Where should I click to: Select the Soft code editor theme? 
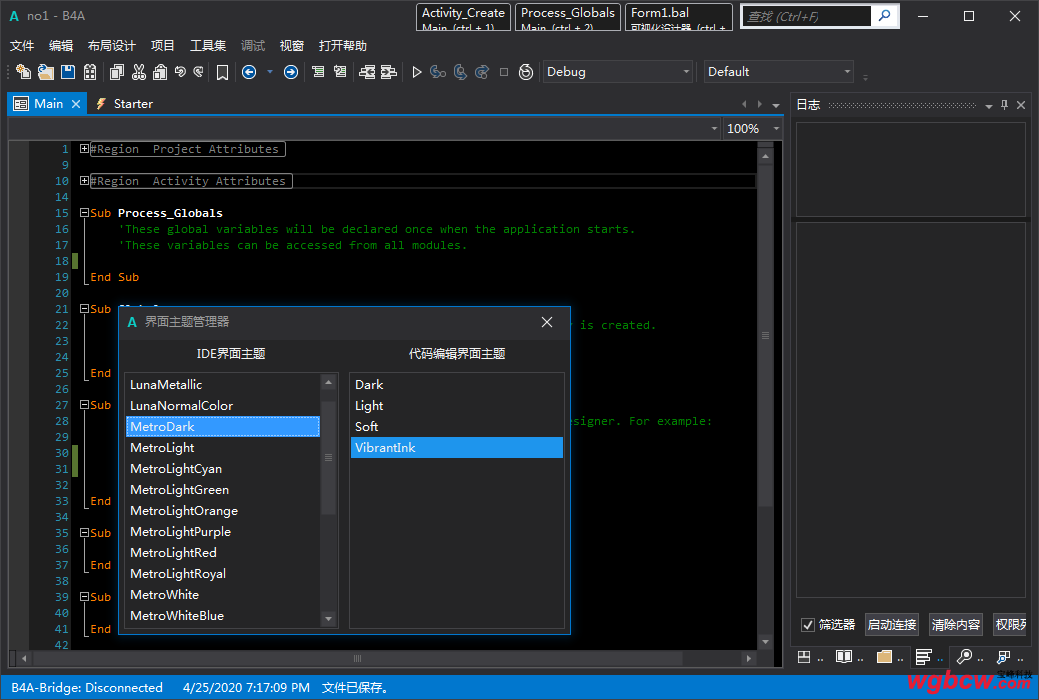pos(457,426)
